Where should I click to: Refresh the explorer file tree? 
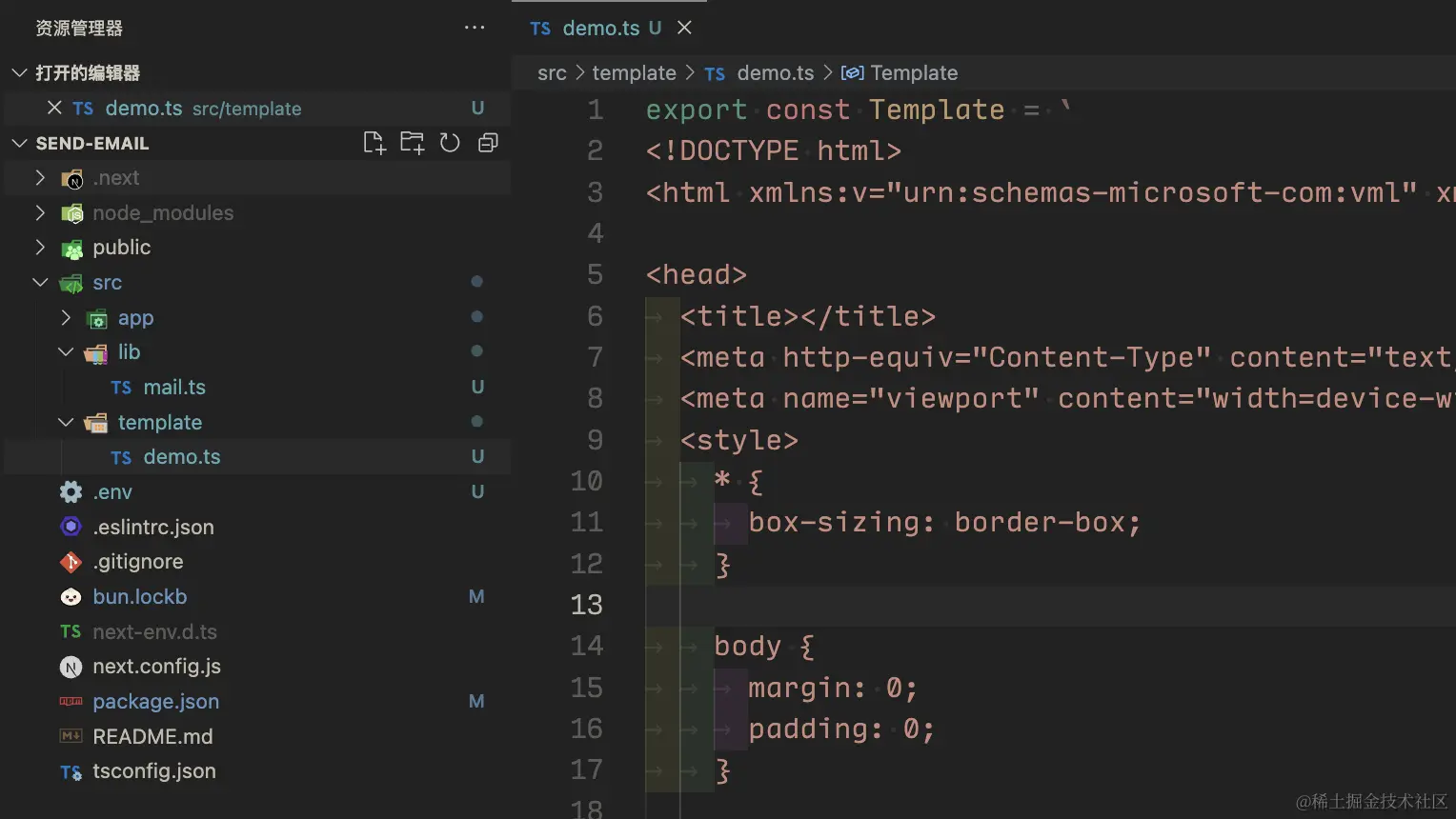[x=450, y=143]
